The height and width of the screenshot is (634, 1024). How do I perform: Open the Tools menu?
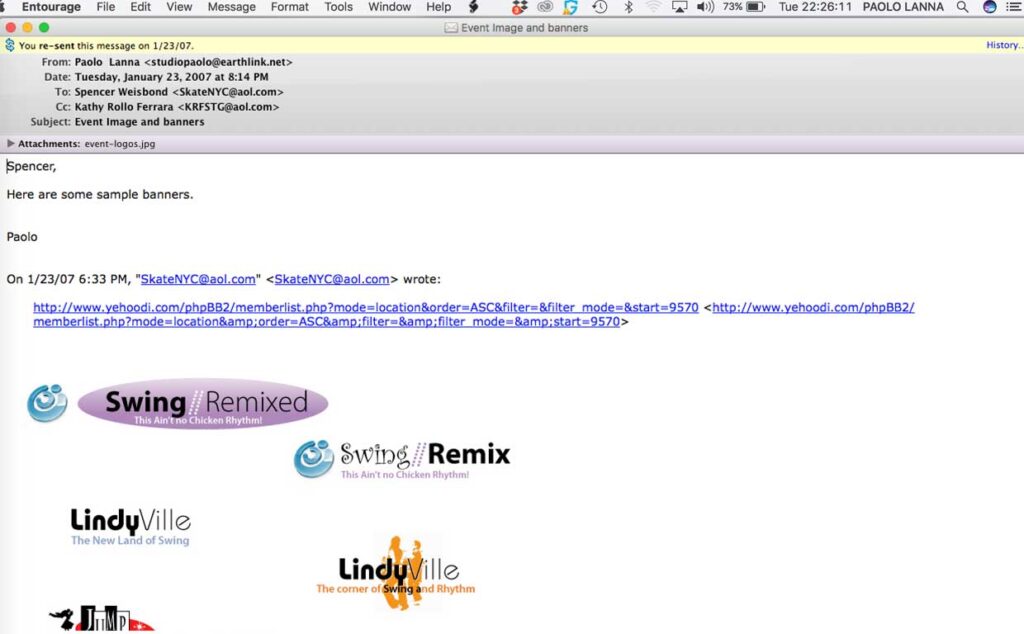[338, 7]
